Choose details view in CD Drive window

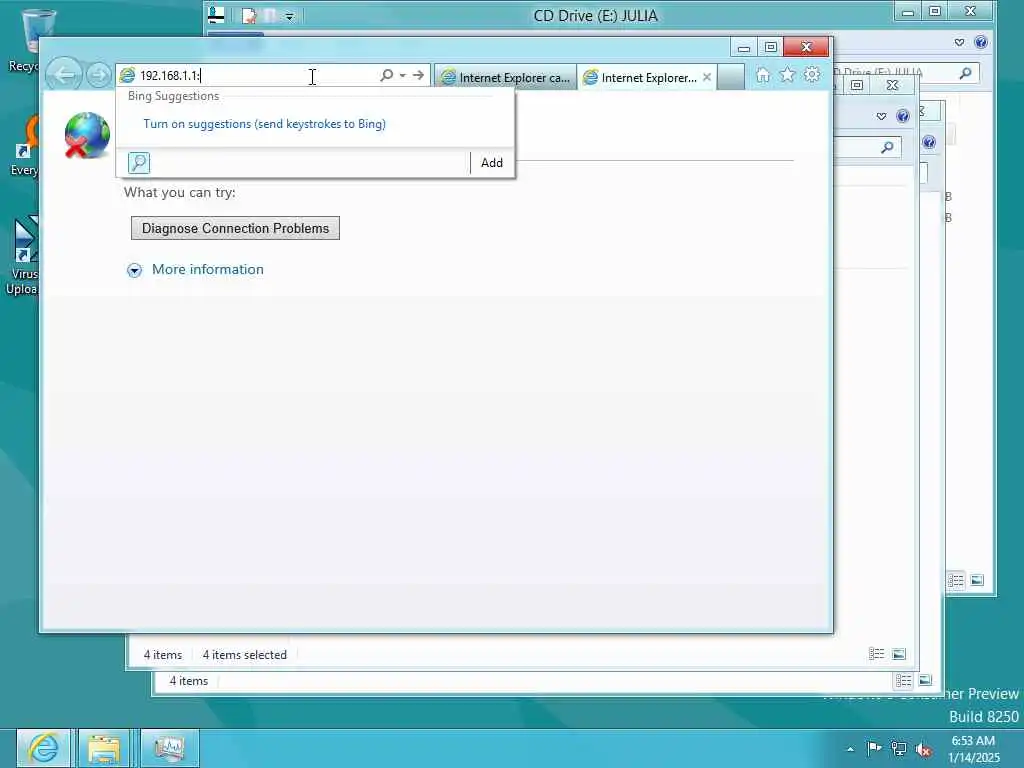[x=956, y=580]
